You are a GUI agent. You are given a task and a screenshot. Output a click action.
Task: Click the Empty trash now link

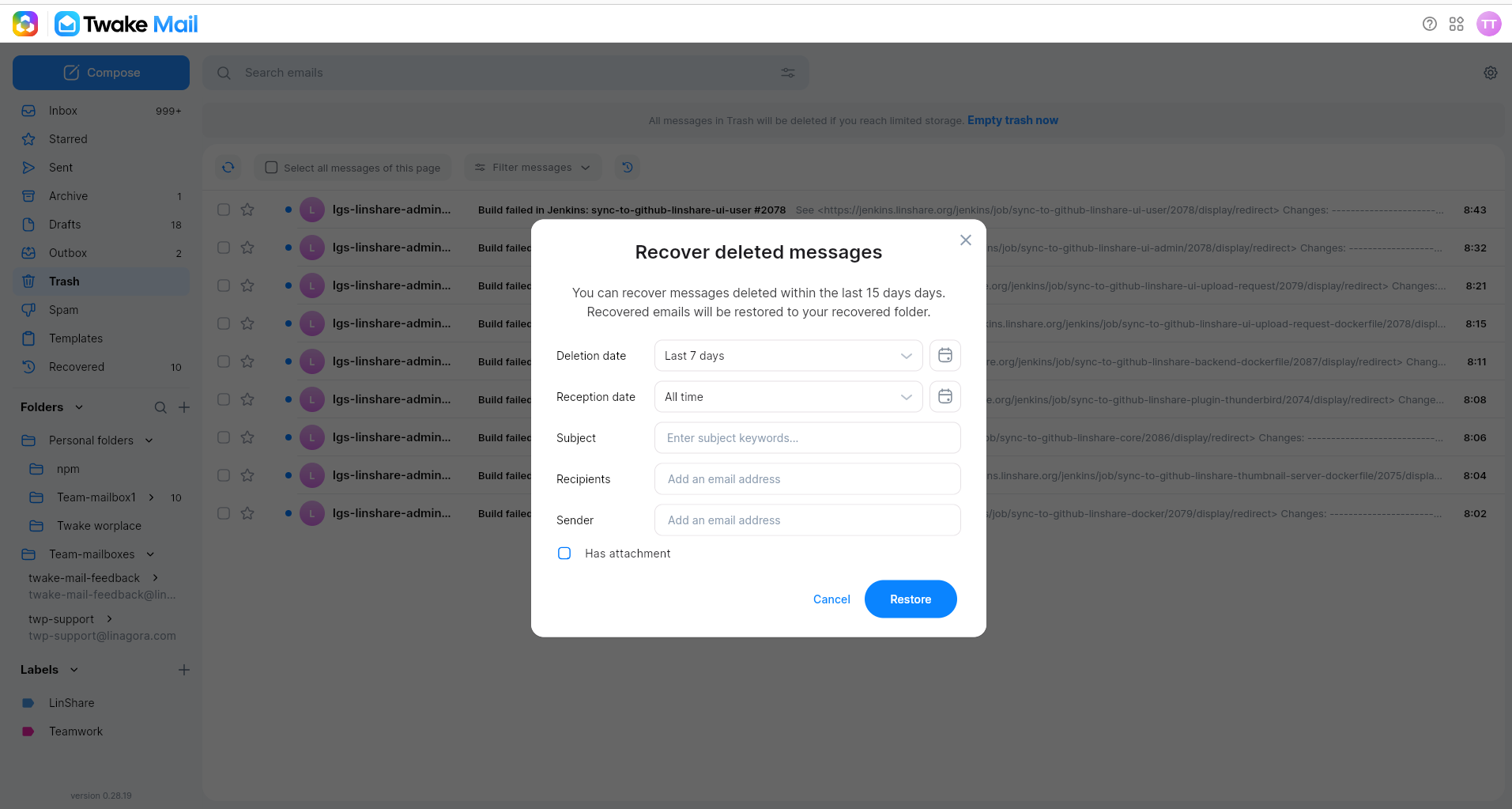point(1012,120)
